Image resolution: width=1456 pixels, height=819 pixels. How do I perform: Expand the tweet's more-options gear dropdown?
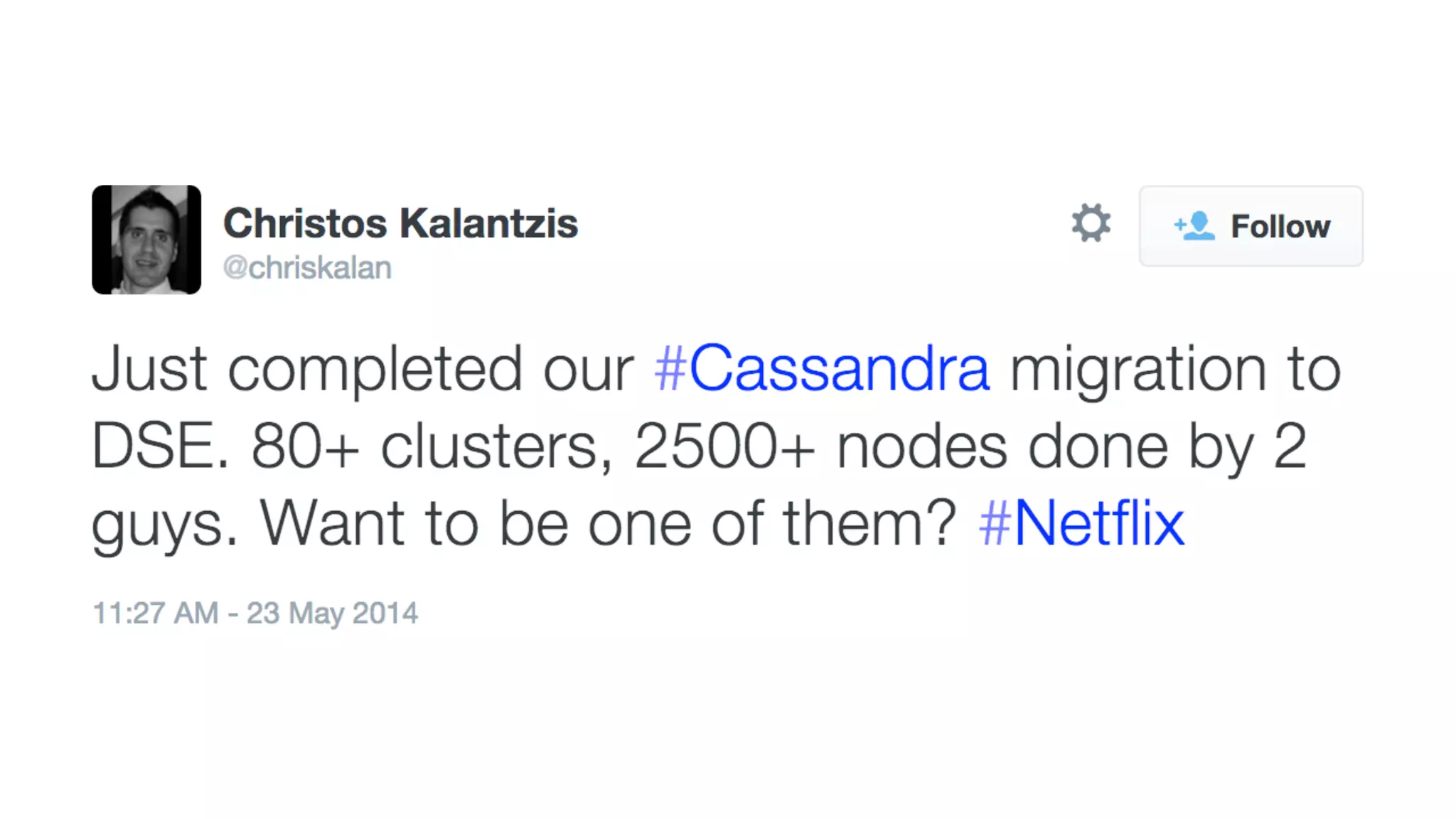1091,224
